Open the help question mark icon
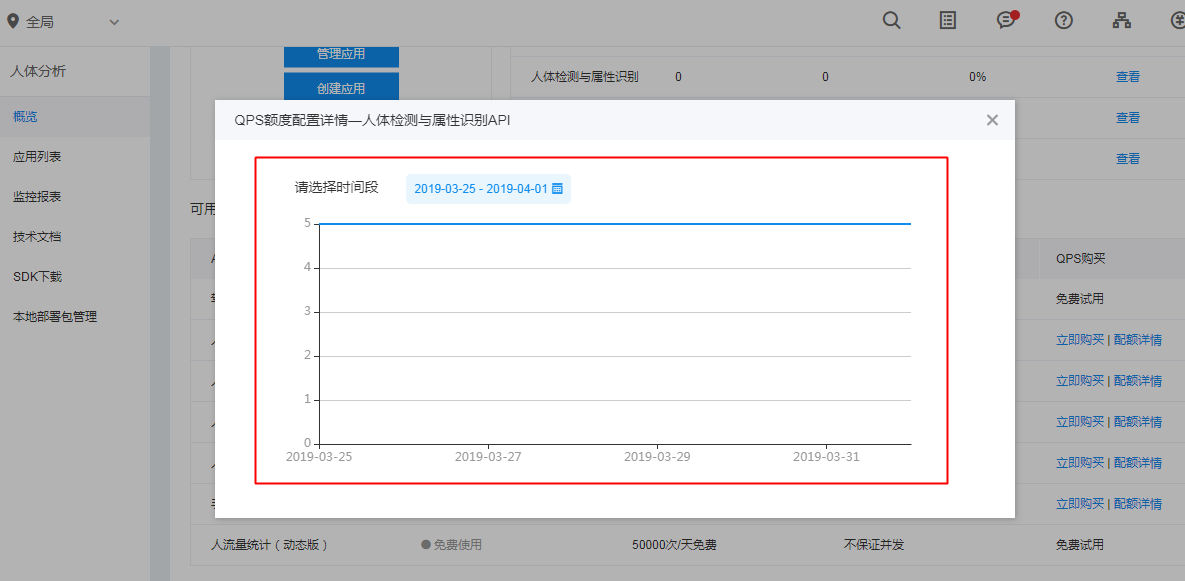 click(1064, 21)
